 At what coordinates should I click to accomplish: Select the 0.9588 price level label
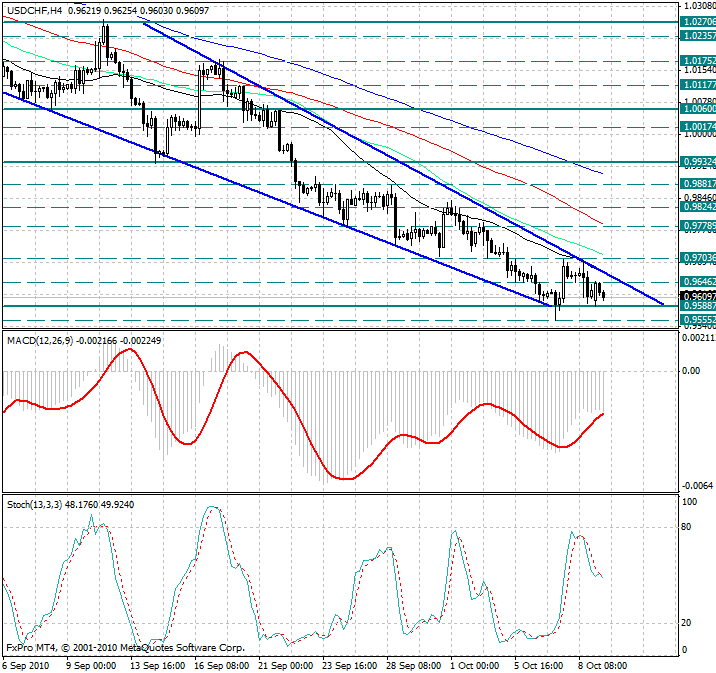click(698, 305)
